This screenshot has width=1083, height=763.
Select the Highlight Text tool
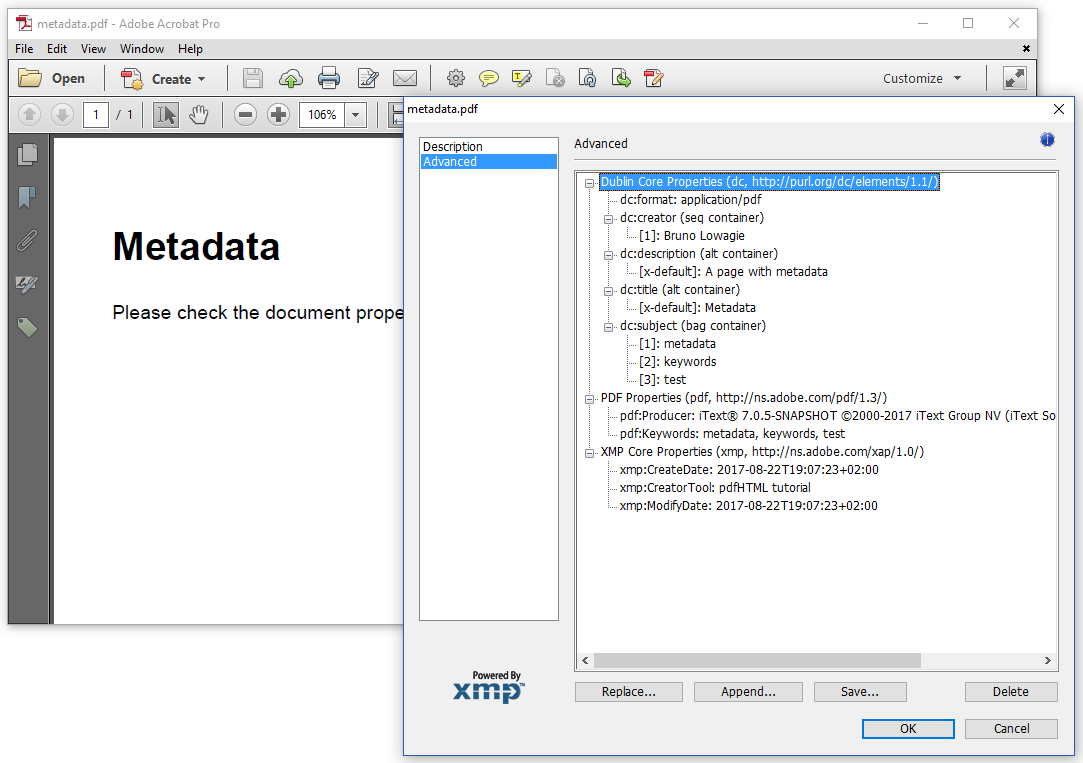click(x=521, y=77)
